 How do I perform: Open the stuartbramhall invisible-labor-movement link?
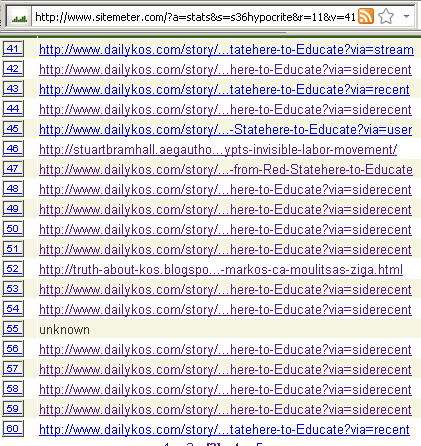coord(218,150)
